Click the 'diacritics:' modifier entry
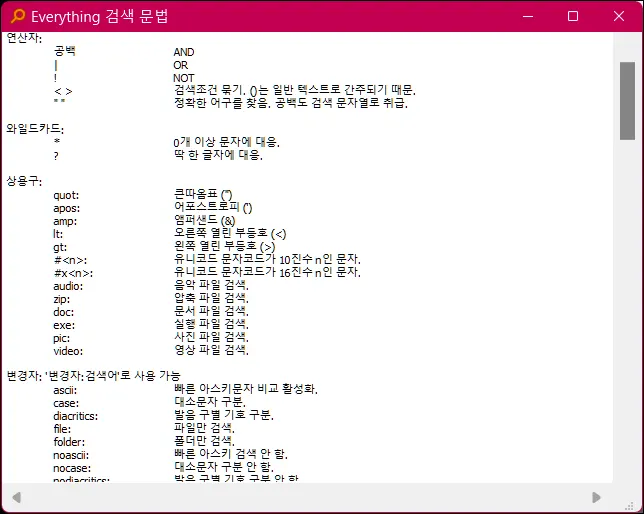 pos(76,416)
